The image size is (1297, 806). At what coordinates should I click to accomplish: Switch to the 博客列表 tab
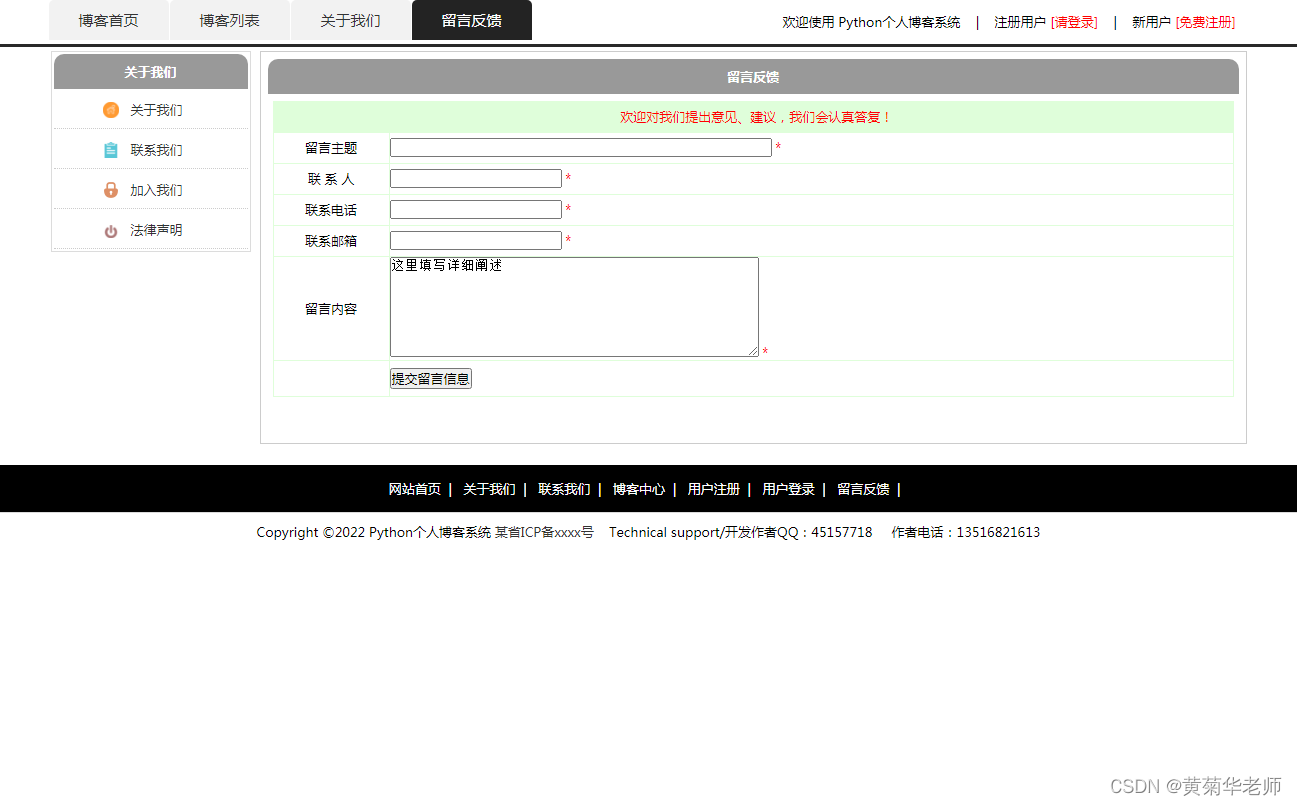click(x=229, y=20)
